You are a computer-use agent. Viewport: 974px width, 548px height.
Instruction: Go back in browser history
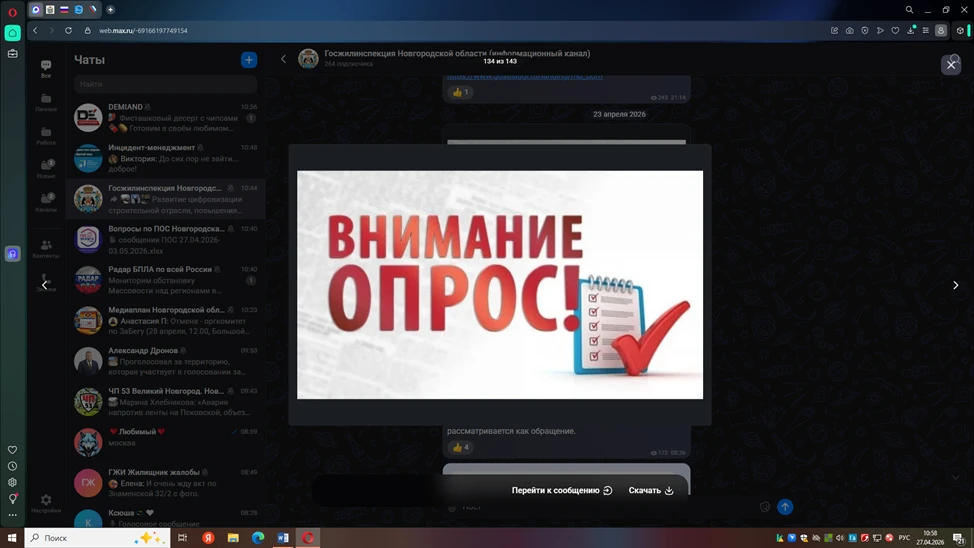click(x=35, y=30)
